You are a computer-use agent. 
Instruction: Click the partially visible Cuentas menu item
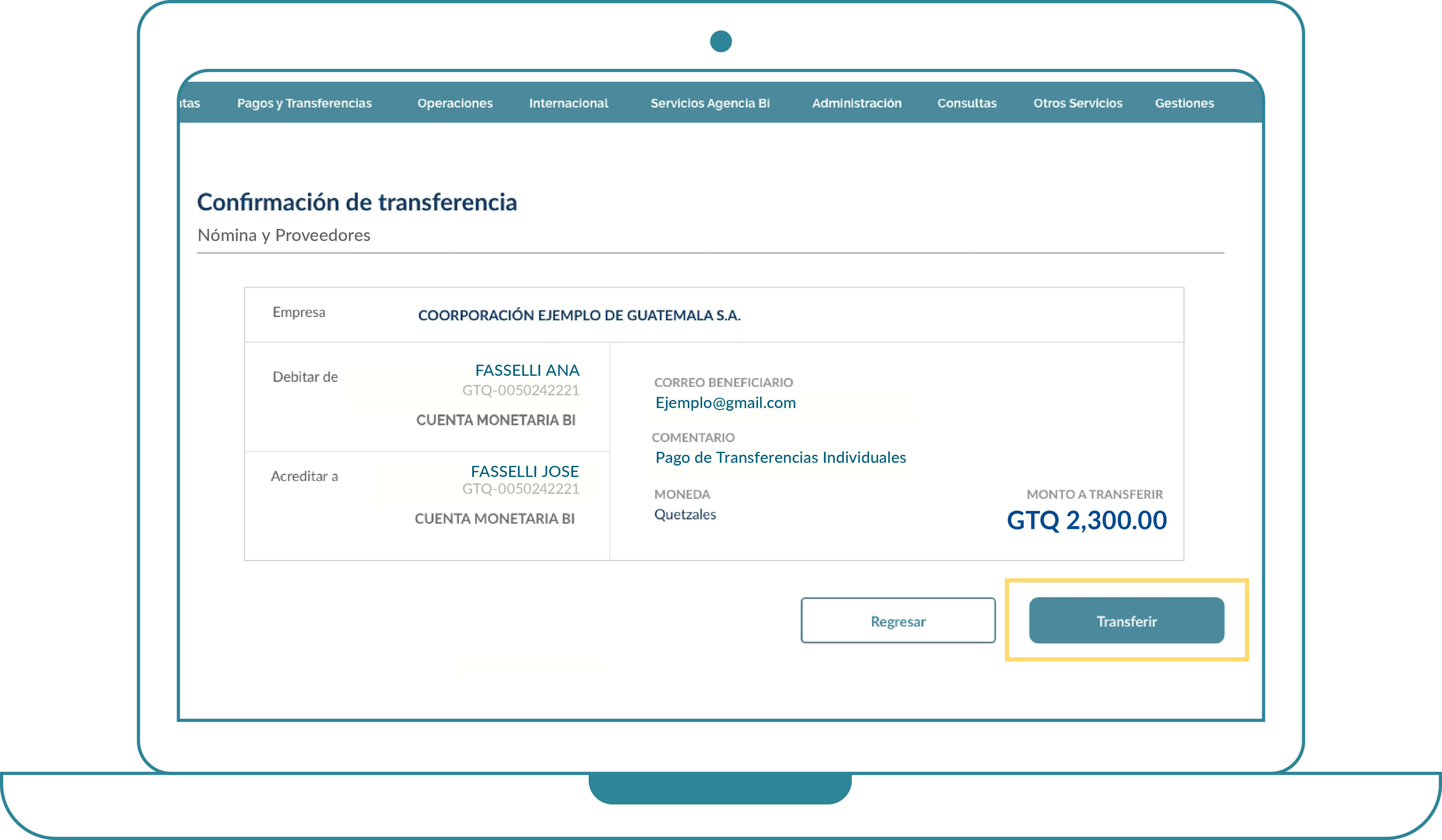(x=190, y=103)
